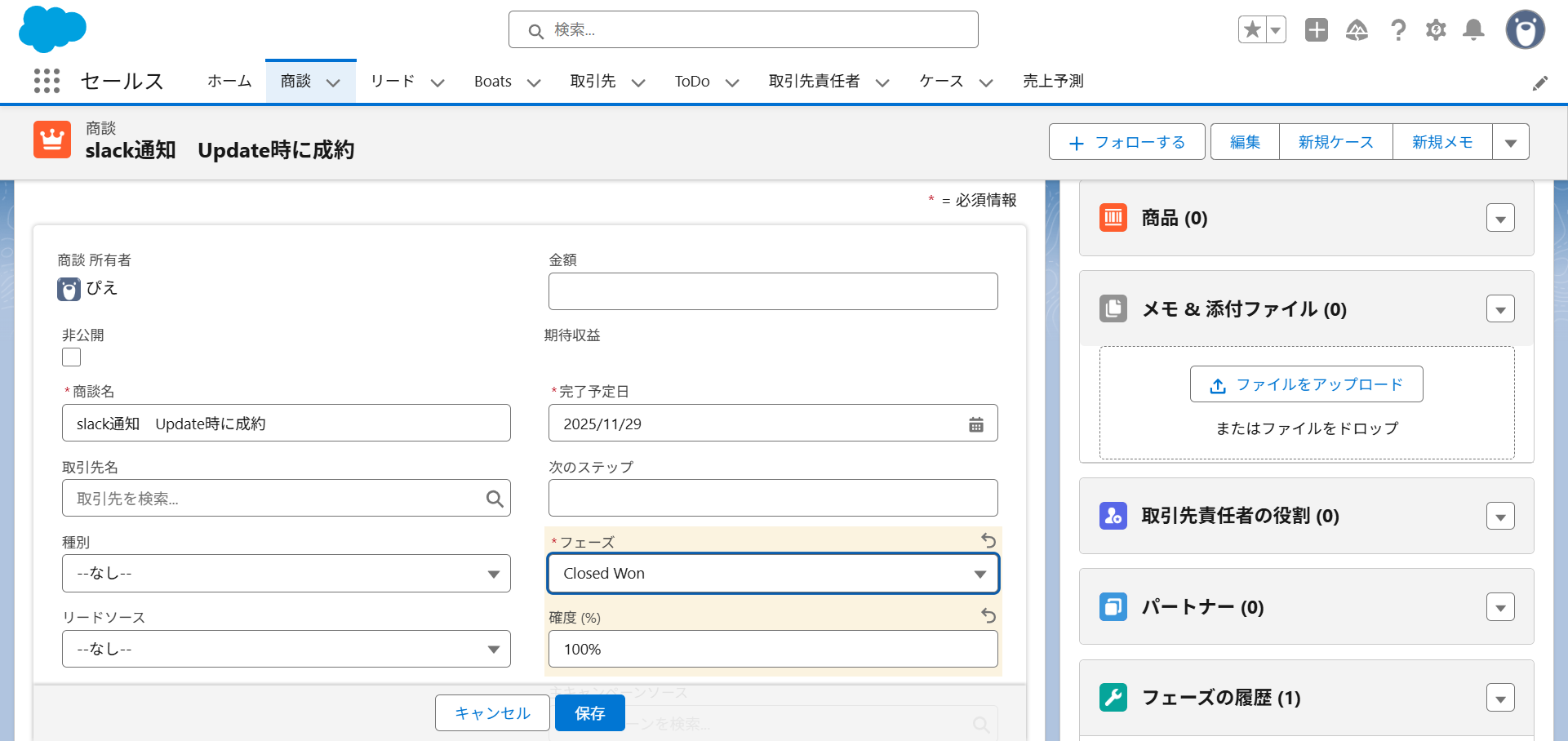The image size is (1568, 741).
Task: Open the リード tab dropdown chevron
Action: pos(438,82)
